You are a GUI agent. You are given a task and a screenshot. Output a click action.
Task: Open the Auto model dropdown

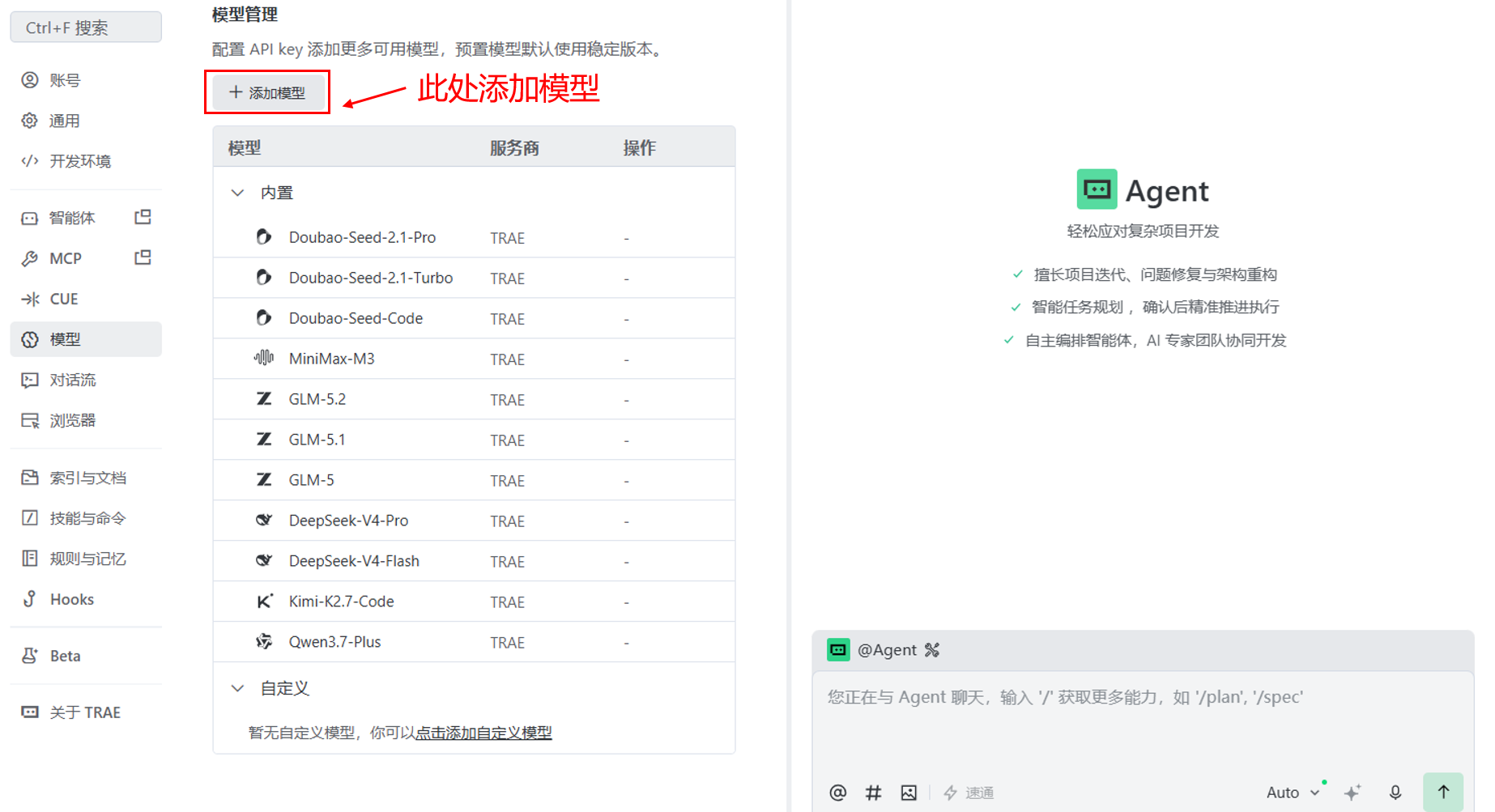1293,793
